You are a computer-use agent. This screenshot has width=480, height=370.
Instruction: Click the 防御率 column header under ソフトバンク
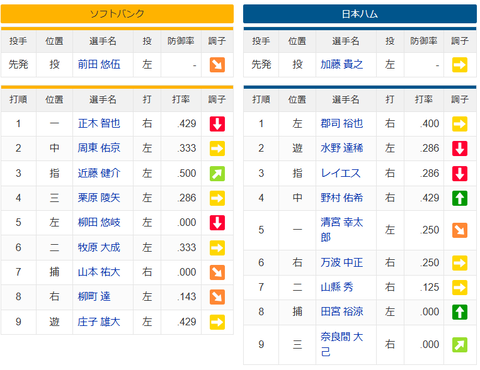(x=181, y=41)
